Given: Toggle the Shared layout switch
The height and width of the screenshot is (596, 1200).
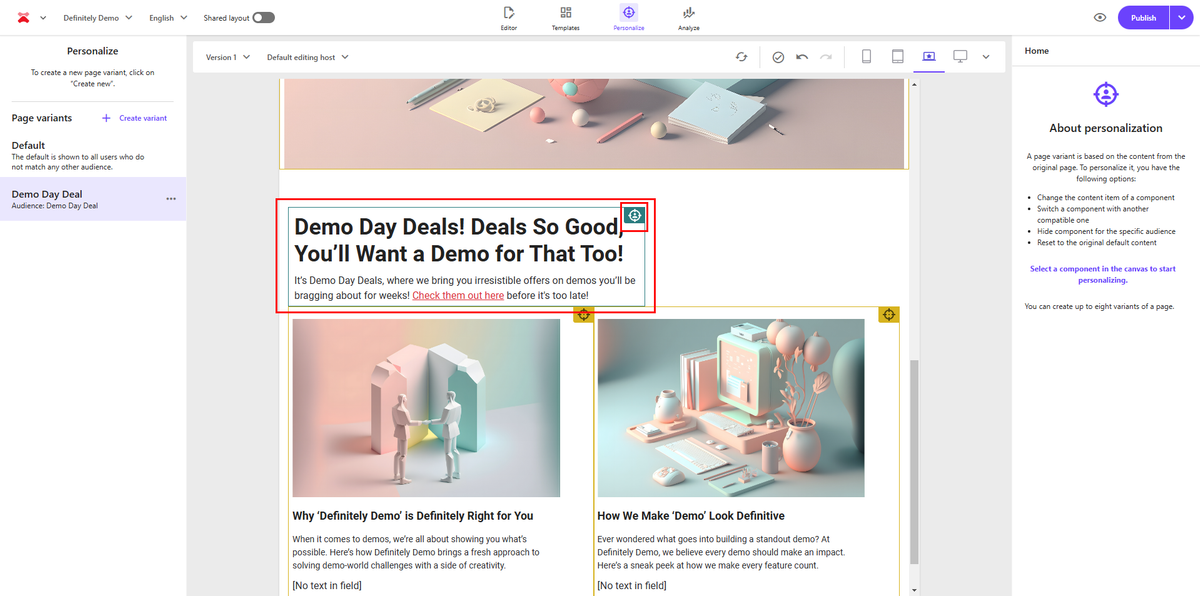Looking at the screenshot, I should coord(264,18).
